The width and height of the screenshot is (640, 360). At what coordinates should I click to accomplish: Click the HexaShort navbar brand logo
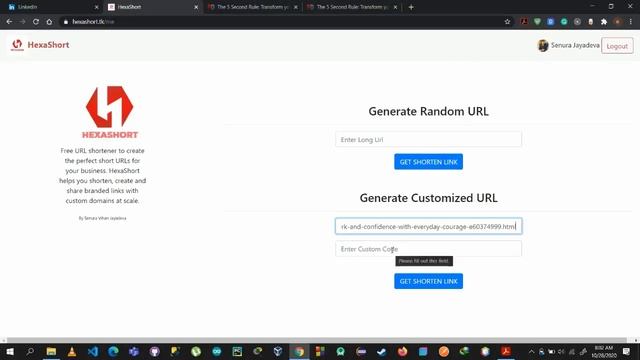40,45
